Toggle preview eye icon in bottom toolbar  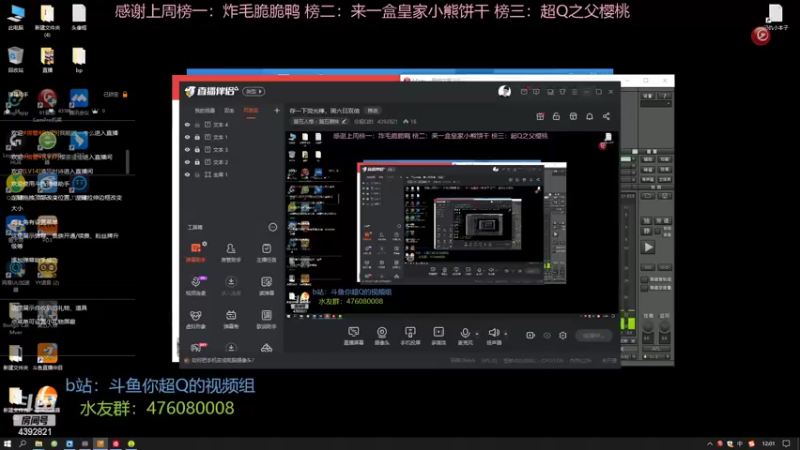pyautogui.click(x=547, y=335)
